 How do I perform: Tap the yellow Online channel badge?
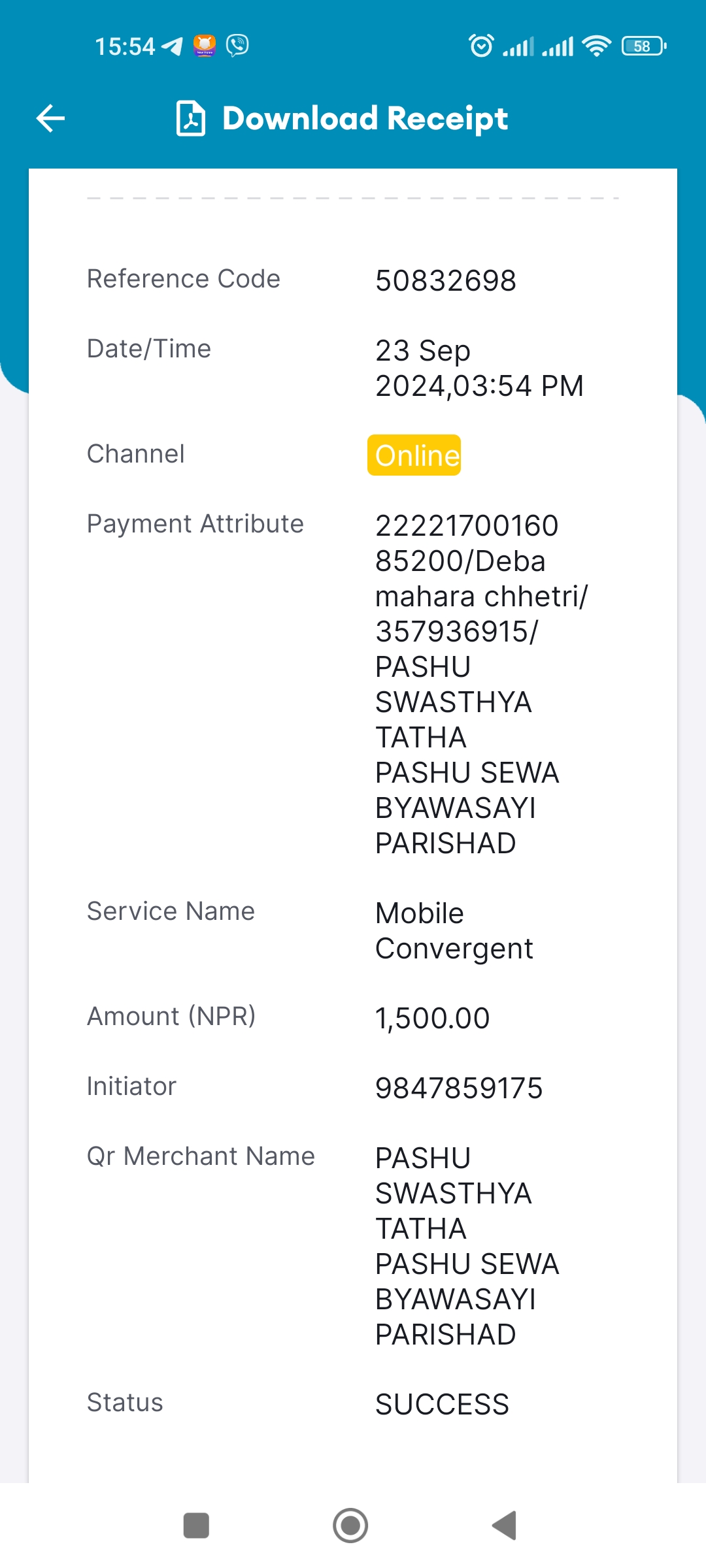[x=414, y=455]
